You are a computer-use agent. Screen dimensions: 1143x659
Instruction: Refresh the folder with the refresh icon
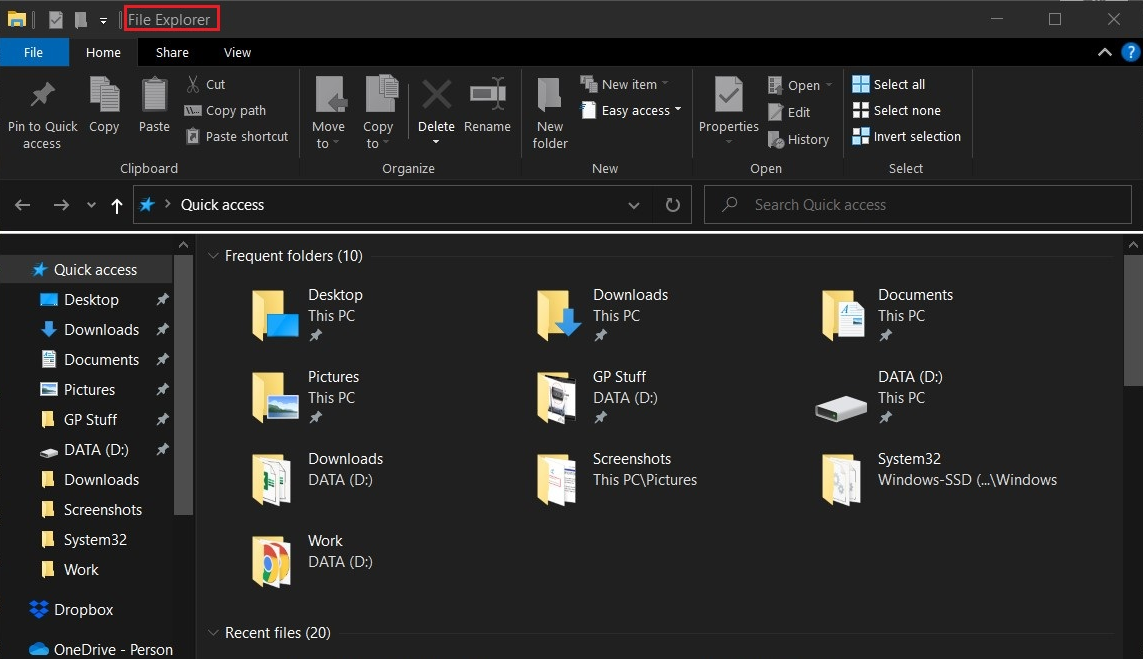tap(672, 204)
